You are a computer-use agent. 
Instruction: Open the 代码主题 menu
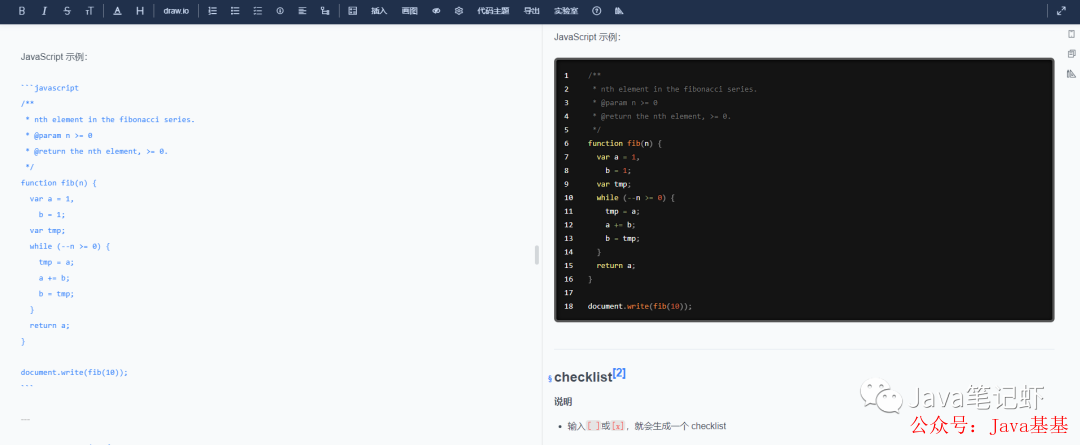[x=493, y=11]
